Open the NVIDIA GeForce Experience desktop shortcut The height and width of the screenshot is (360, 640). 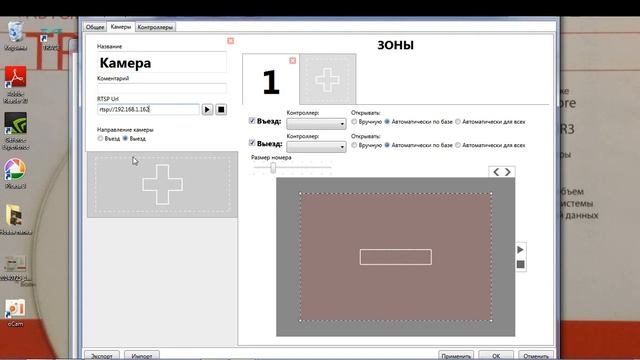(16, 131)
